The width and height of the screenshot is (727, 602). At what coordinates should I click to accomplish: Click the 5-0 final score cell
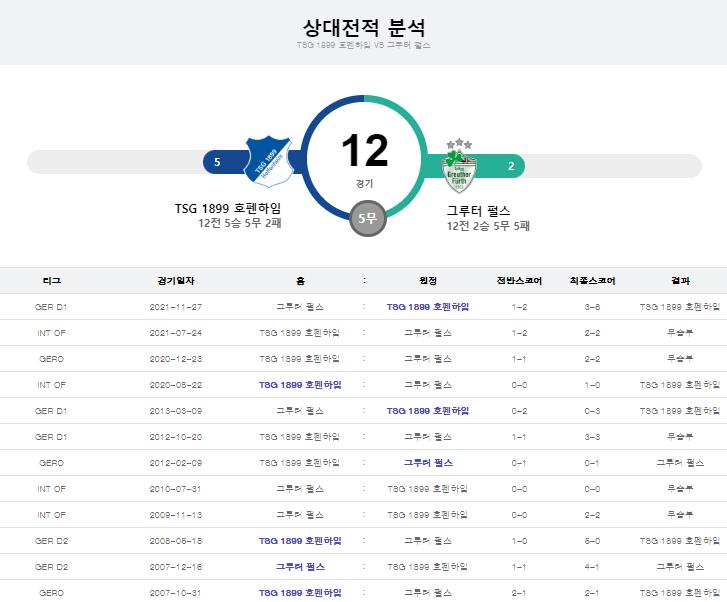(593, 541)
